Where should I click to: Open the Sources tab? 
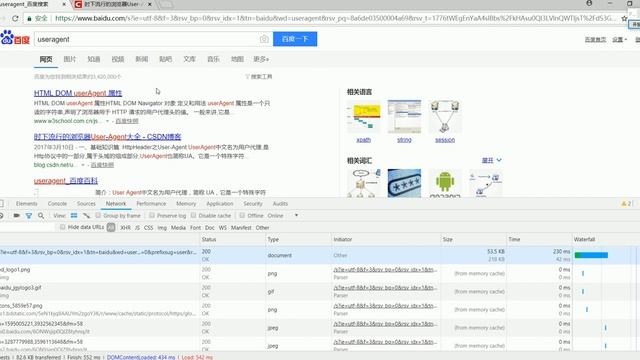86,204
